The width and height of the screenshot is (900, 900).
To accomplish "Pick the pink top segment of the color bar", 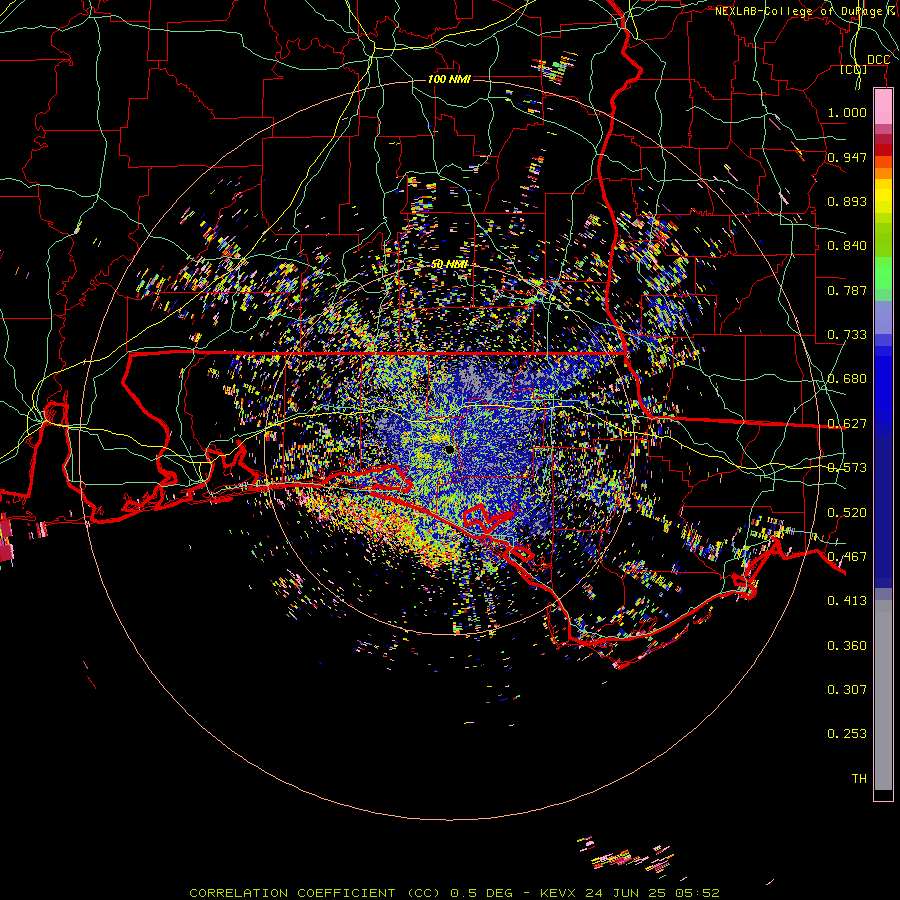I will 883,106.
